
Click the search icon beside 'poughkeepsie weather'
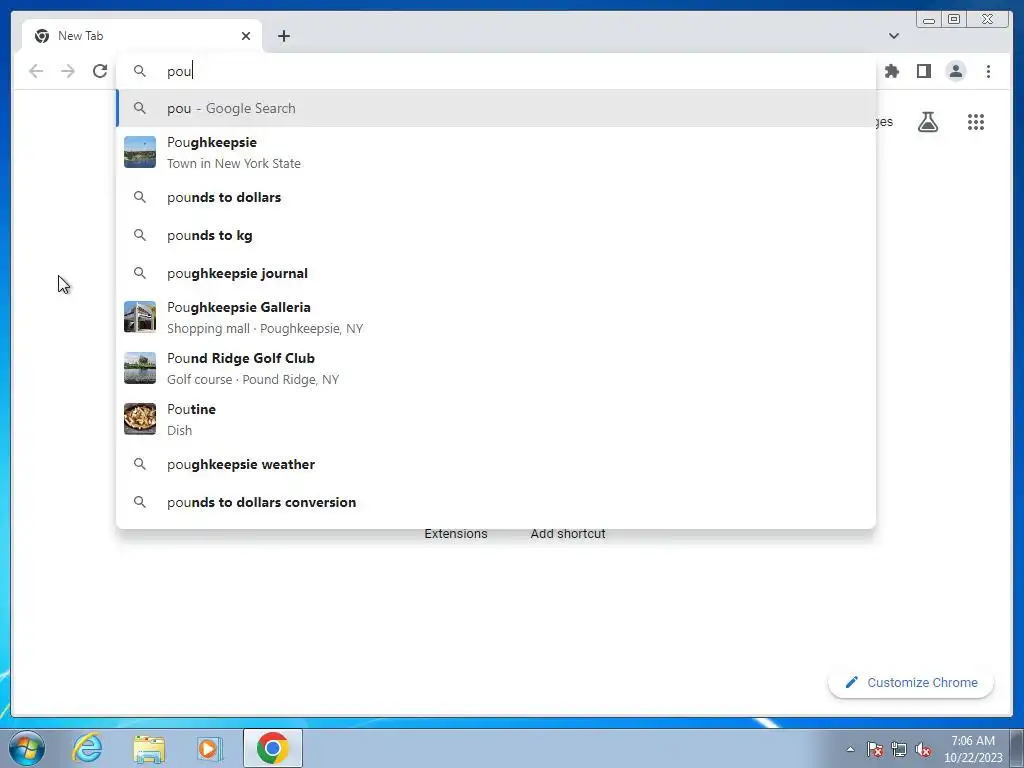(x=140, y=464)
